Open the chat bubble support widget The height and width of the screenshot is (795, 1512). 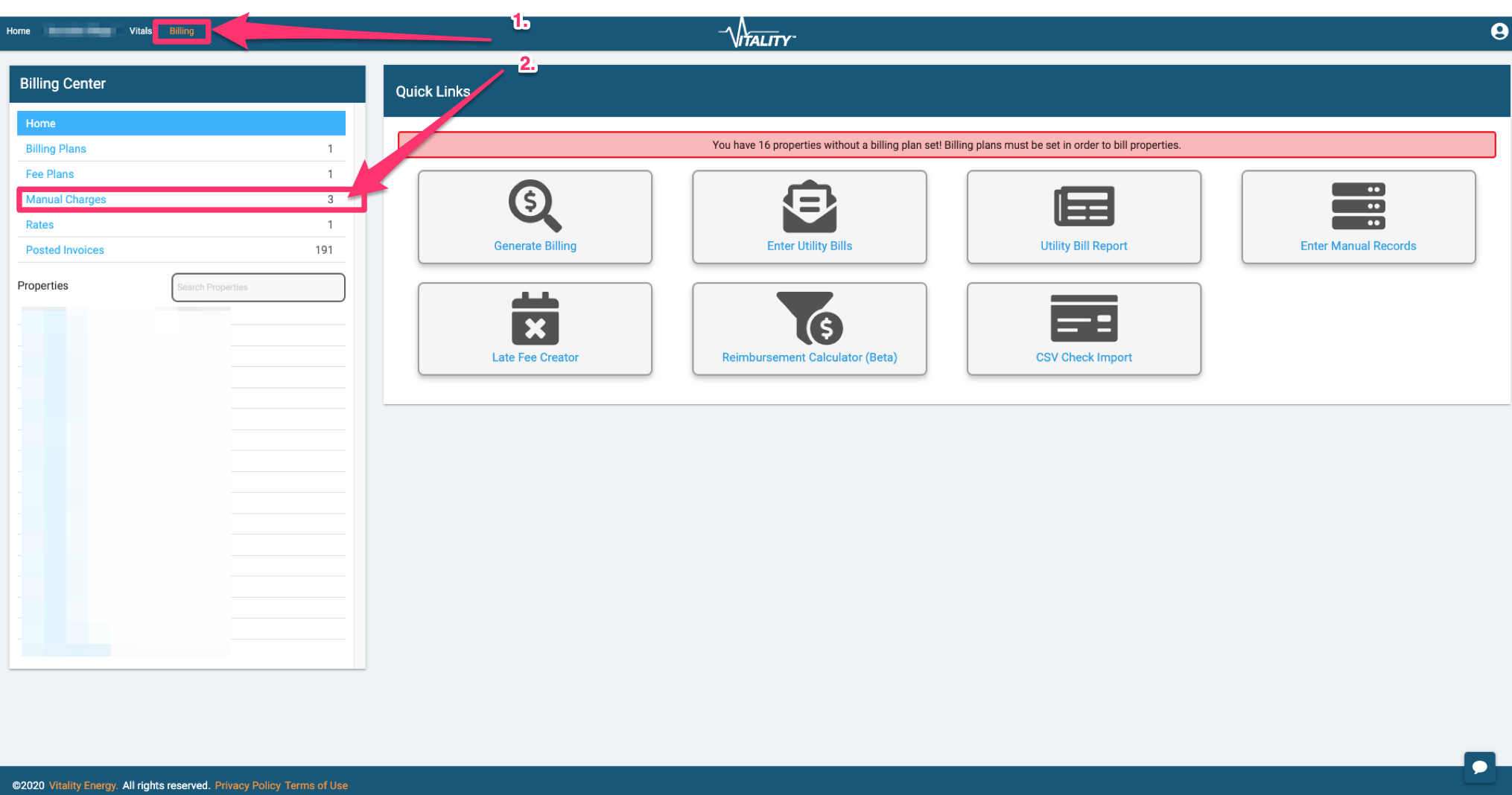pos(1479,767)
